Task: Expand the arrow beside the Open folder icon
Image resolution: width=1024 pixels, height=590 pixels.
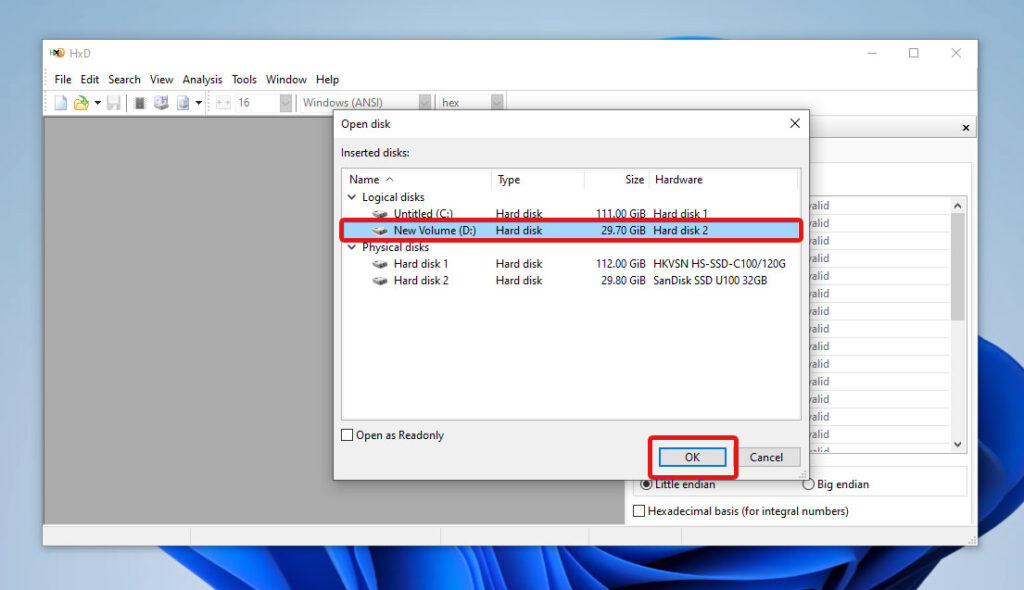Action: [x=97, y=103]
